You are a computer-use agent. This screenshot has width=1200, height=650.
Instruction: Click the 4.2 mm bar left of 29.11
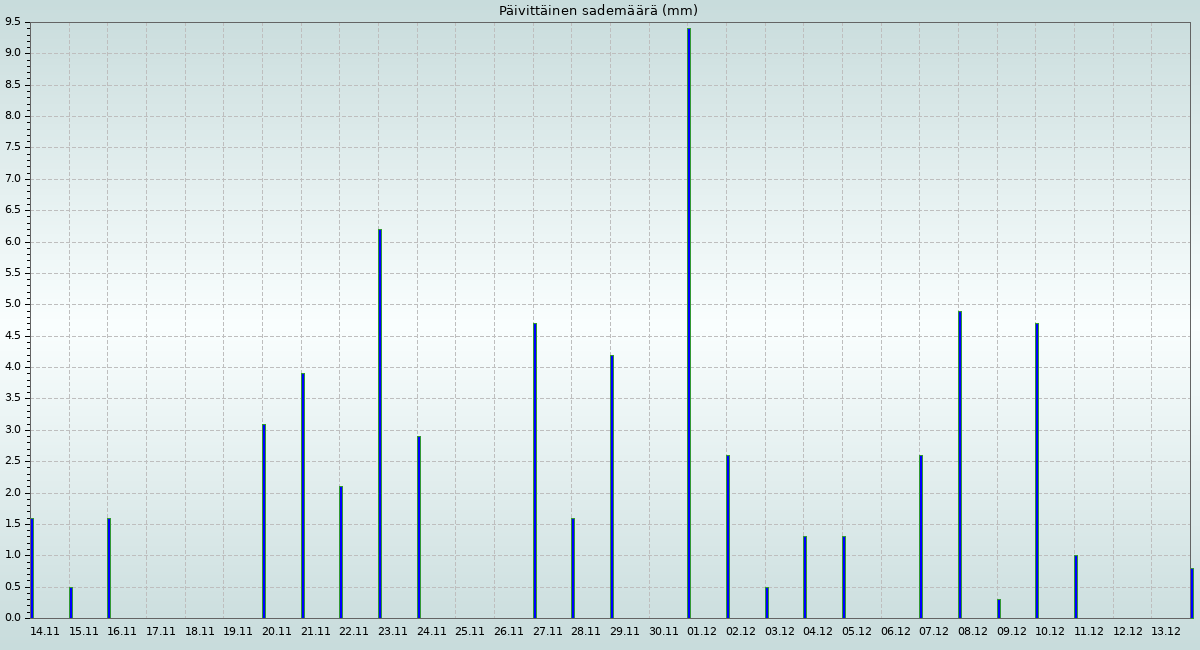(612, 486)
